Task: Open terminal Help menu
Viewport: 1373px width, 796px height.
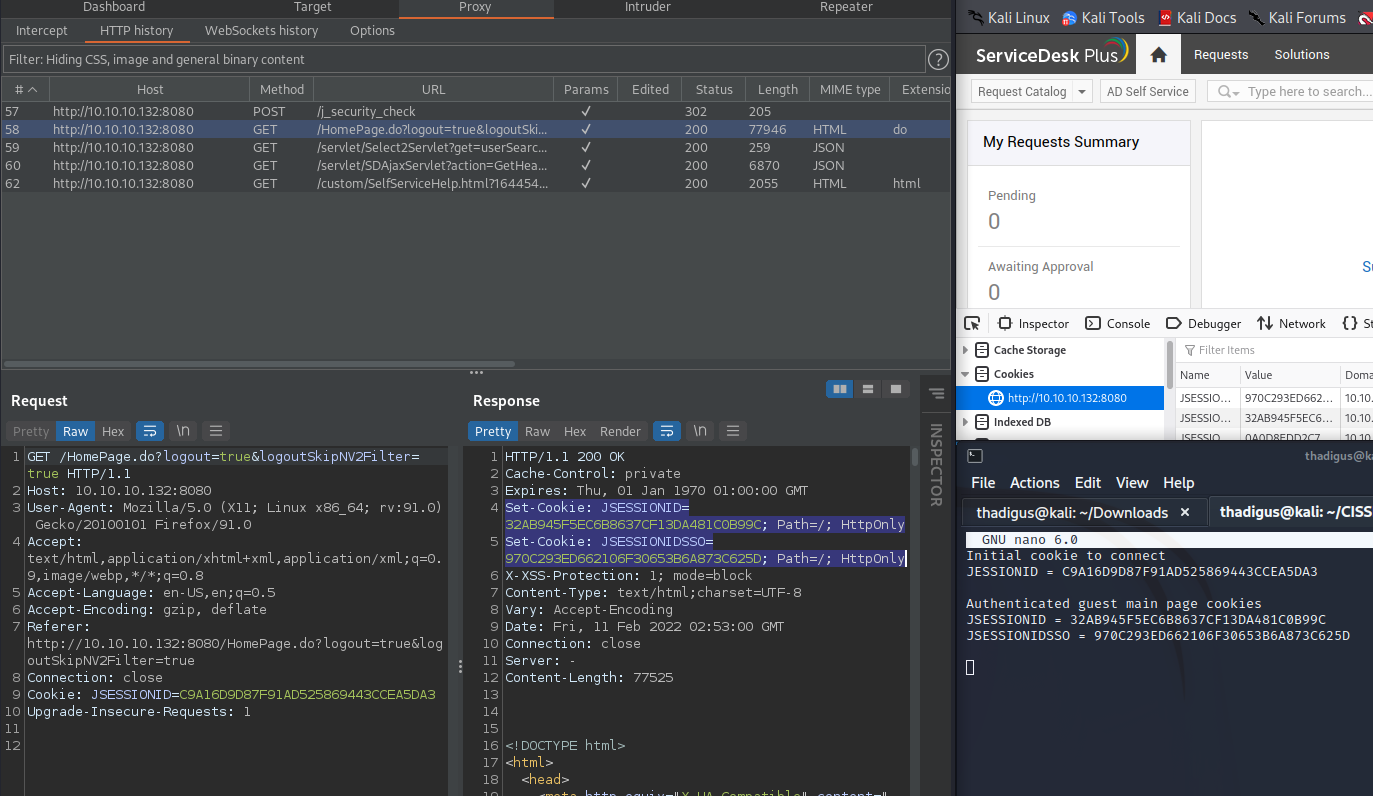Action: [1178, 482]
